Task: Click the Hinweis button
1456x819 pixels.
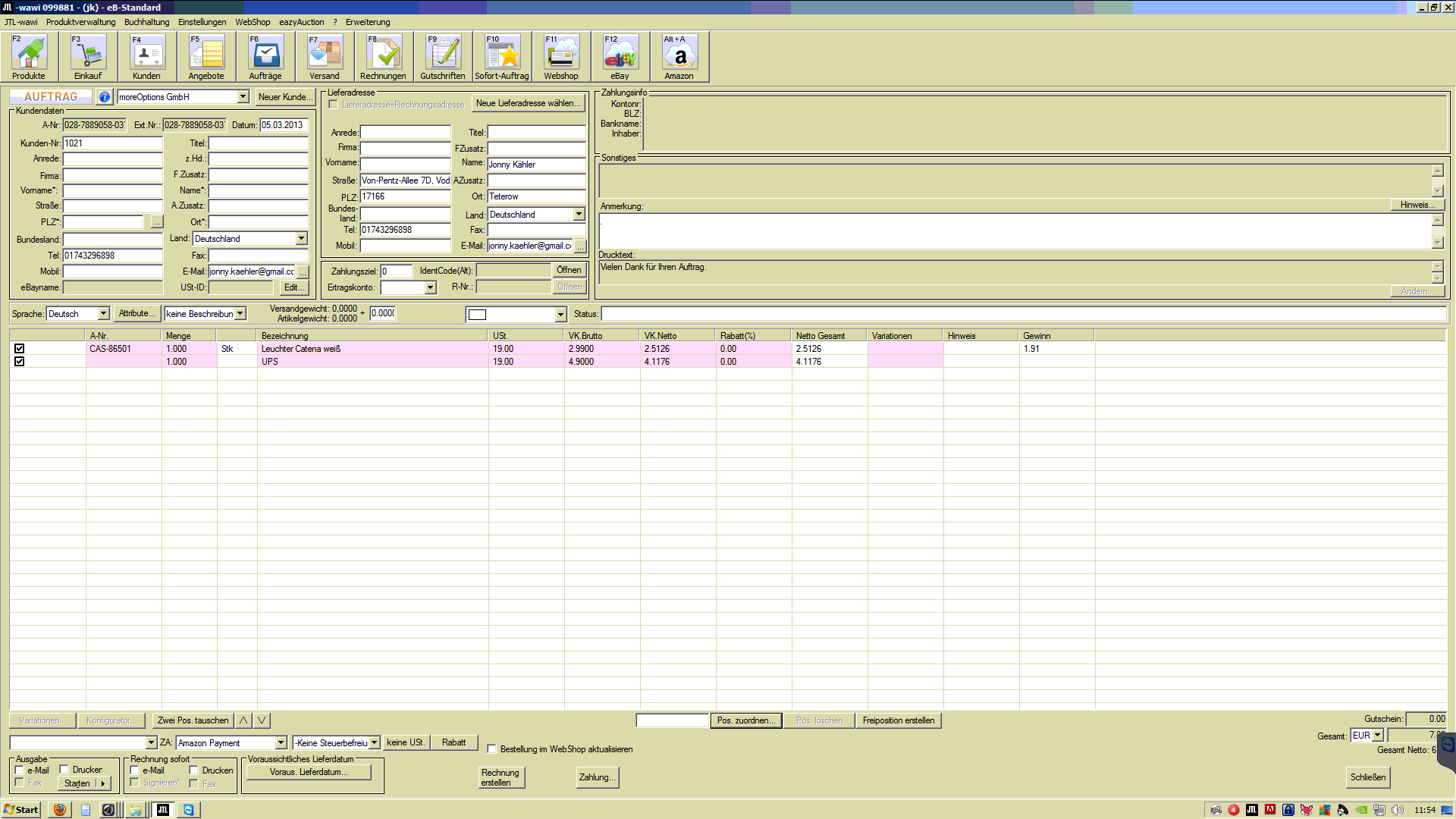Action: coord(1418,205)
